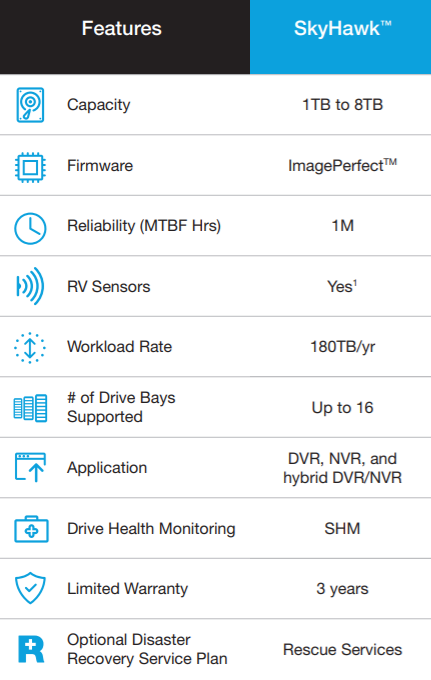
Task: Click the Capacity hard drive icon
Action: (30, 105)
